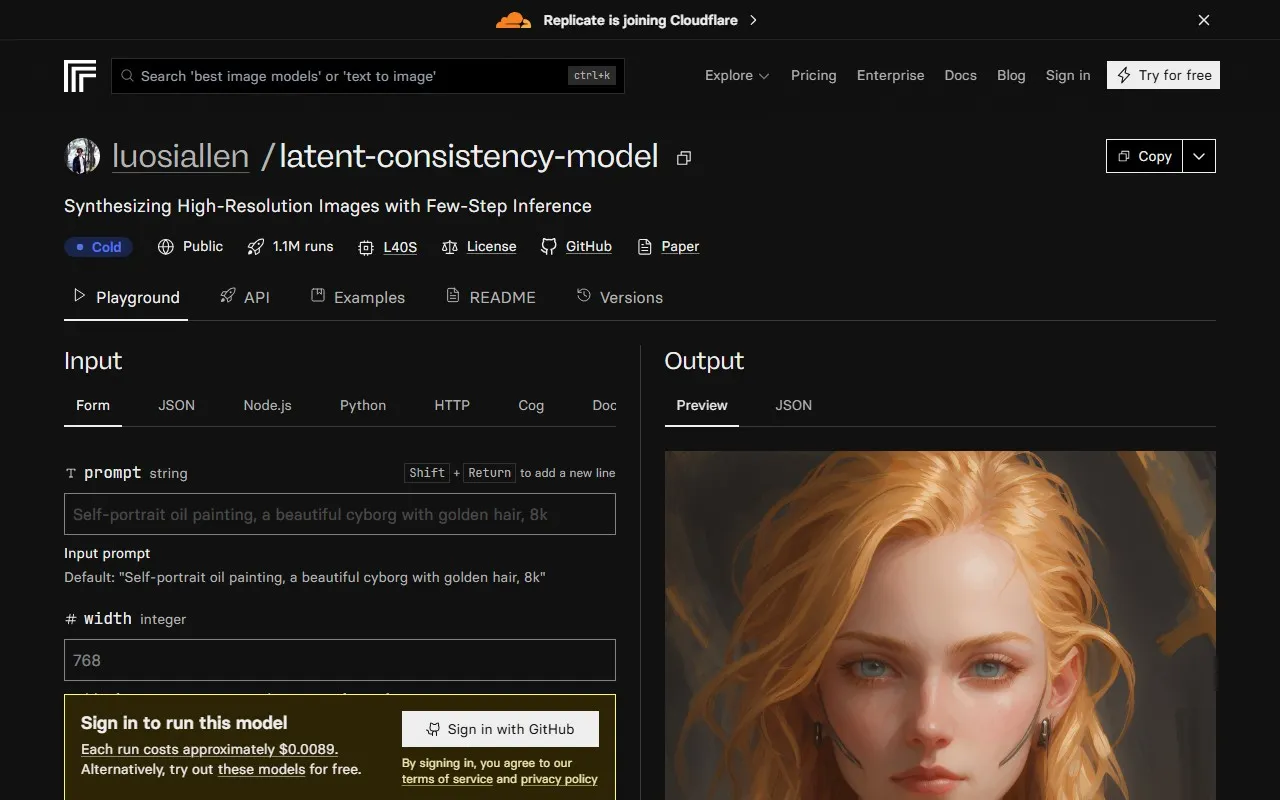Click the search magnifier icon
The height and width of the screenshot is (800, 1280).
coord(127,75)
